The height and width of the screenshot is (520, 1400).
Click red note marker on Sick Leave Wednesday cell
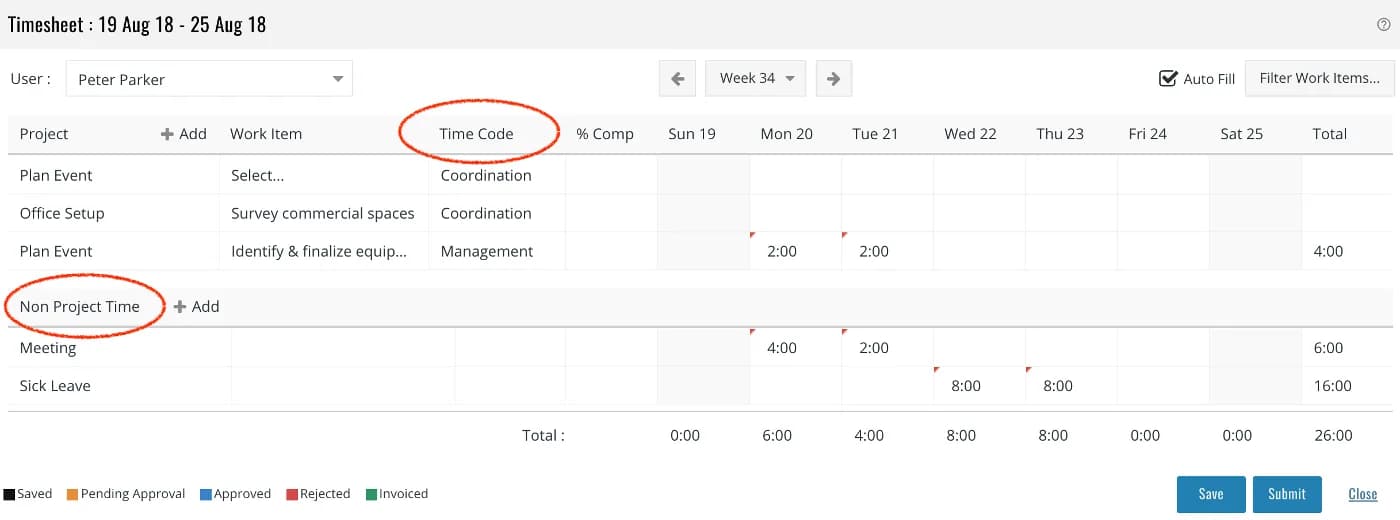point(937,369)
